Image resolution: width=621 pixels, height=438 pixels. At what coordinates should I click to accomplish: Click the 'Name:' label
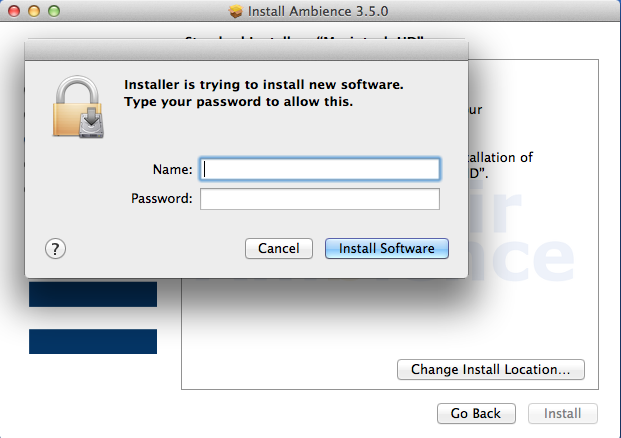pos(173,169)
